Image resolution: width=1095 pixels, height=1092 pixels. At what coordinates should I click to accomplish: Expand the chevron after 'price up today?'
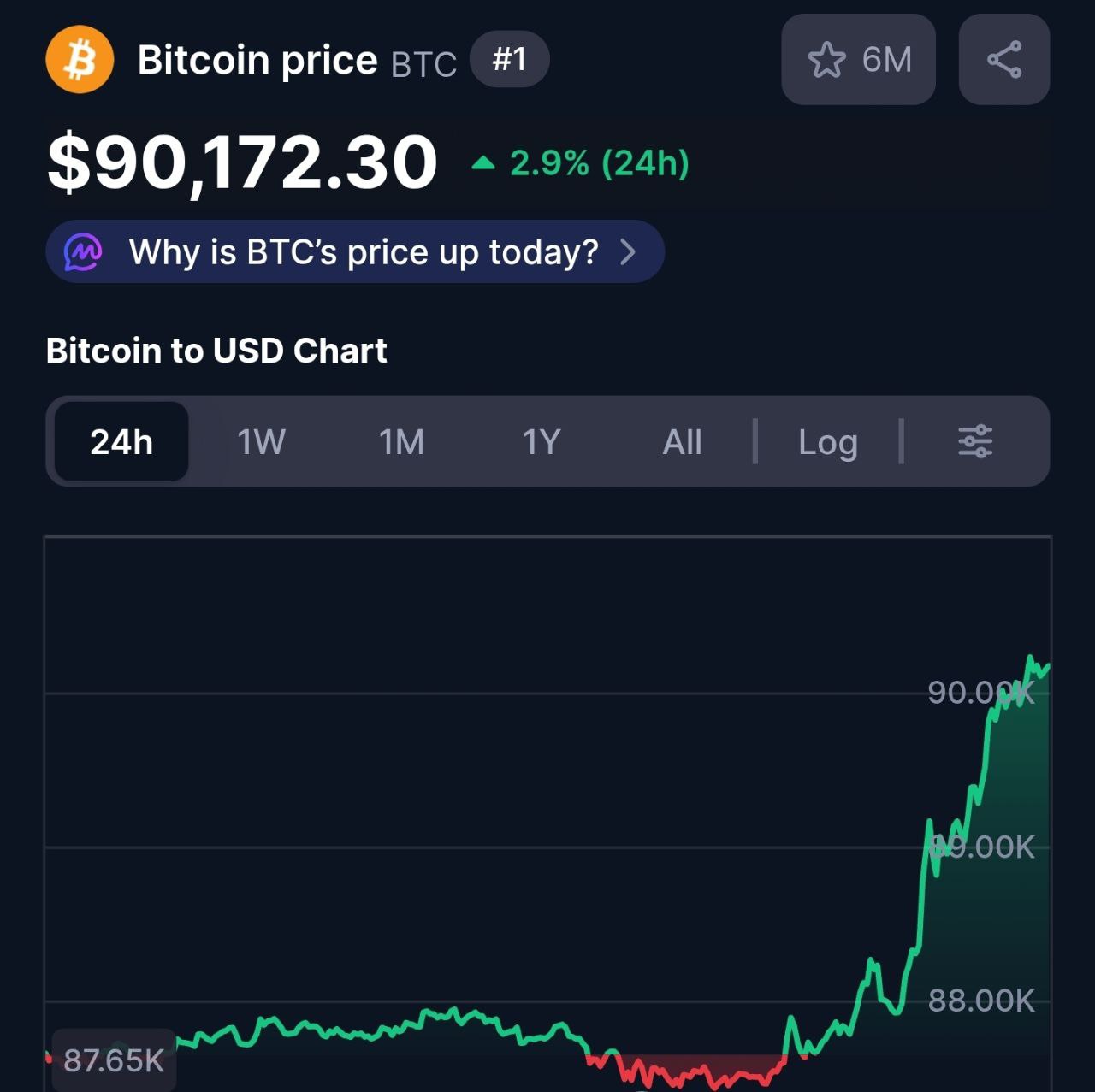click(x=628, y=252)
